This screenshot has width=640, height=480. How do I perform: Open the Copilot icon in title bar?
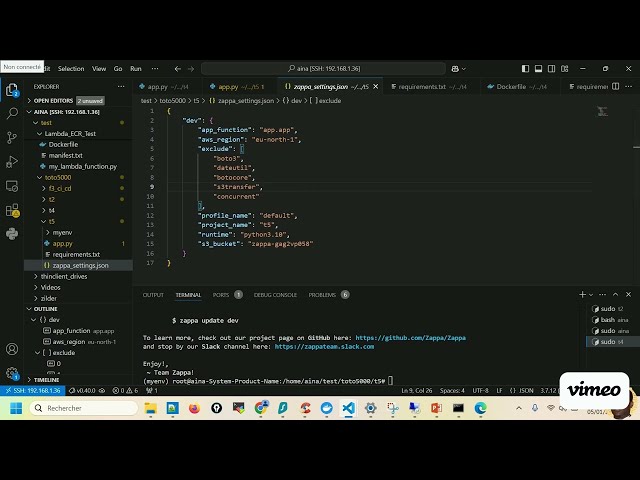tap(455, 69)
